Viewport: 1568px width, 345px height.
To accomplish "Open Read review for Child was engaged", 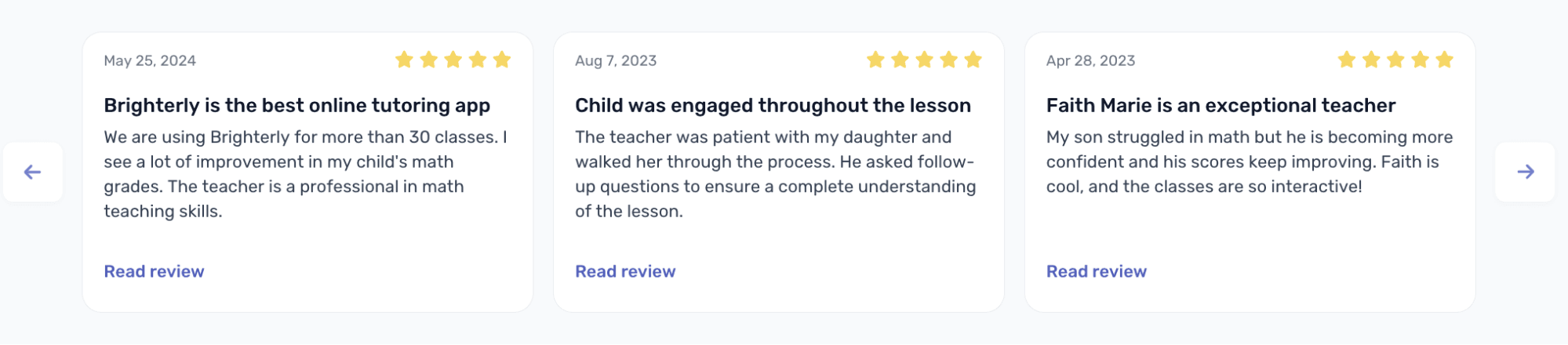I will coord(625,271).
